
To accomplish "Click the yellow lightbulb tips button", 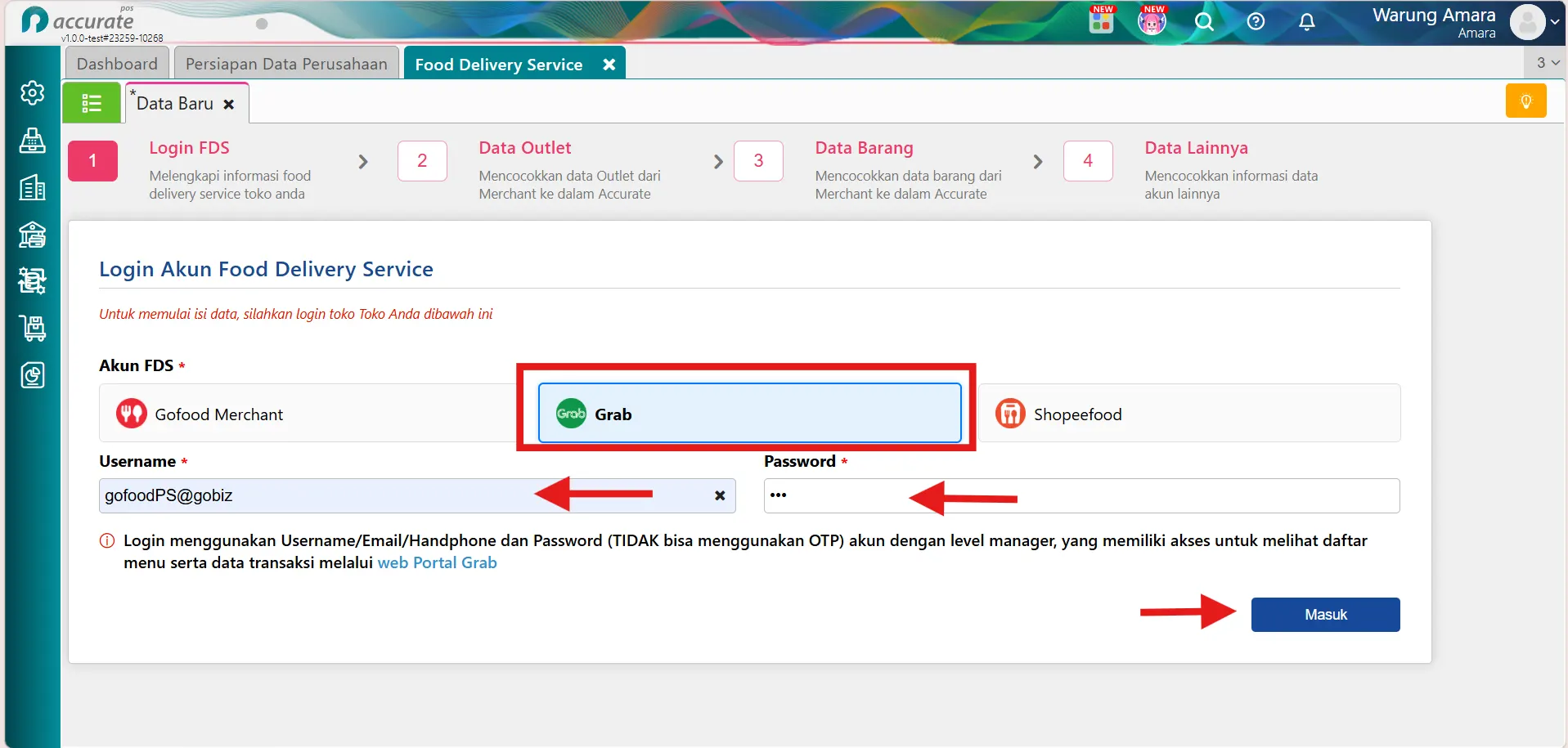I will 1525,101.
